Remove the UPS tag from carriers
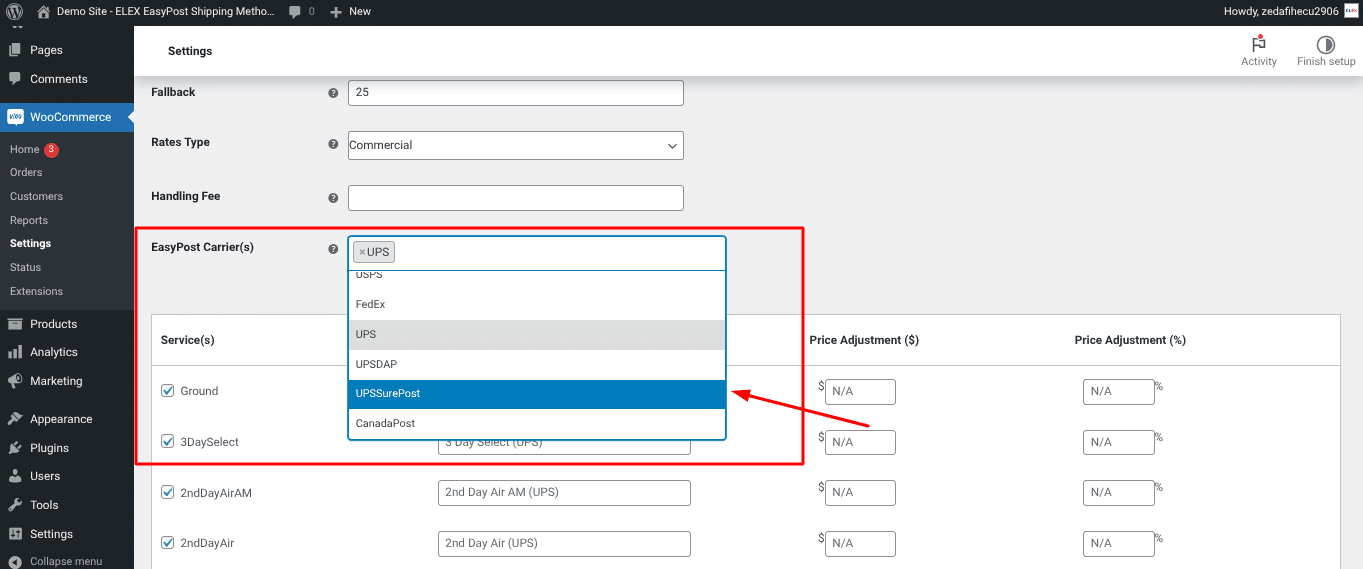 (x=362, y=252)
